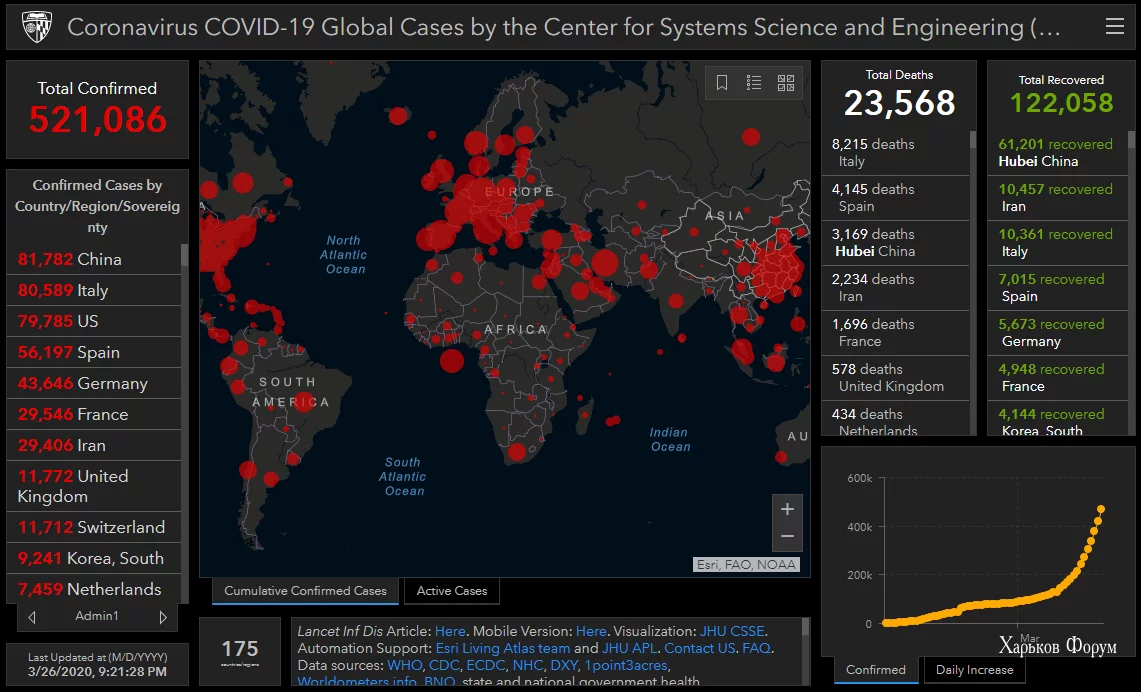Zoom in on the map with plus
1141x692 pixels.
click(787, 509)
